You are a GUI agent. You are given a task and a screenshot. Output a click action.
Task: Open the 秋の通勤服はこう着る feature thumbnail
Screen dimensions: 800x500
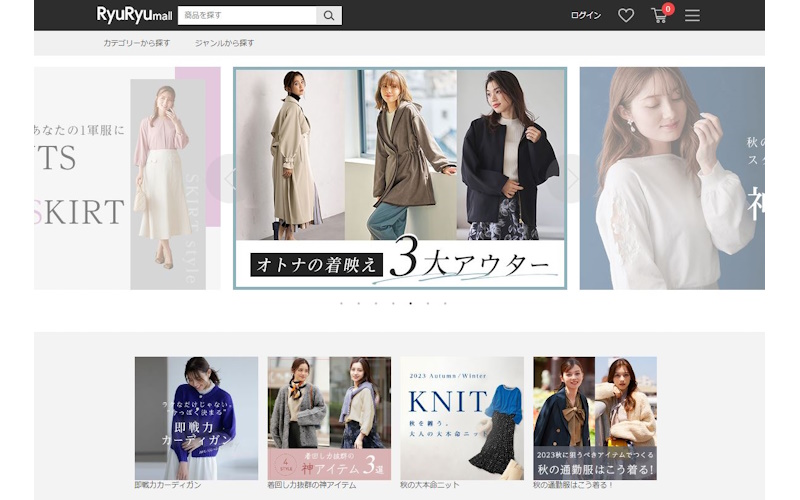click(595, 417)
